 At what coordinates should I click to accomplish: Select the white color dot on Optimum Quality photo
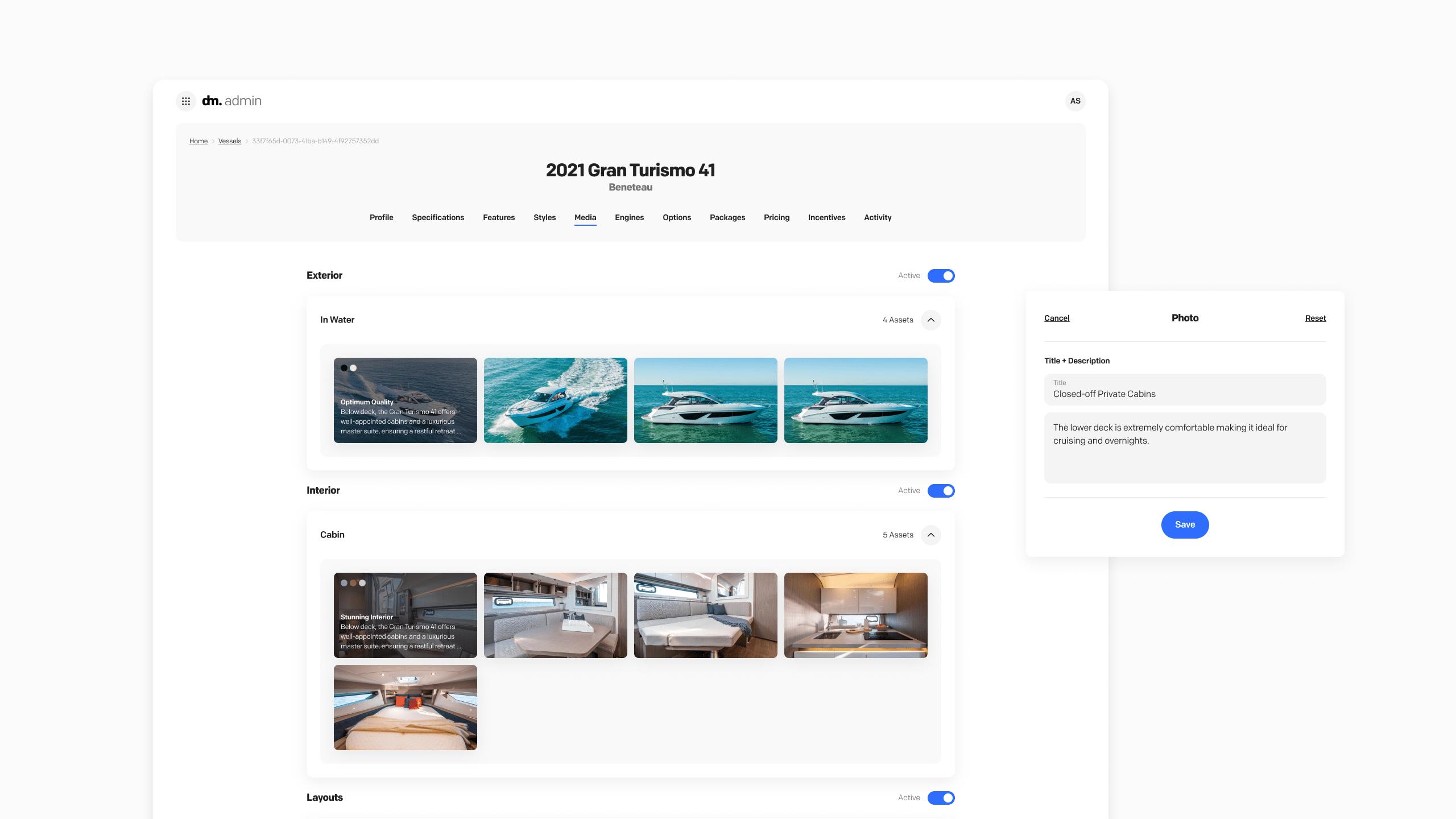click(353, 368)
